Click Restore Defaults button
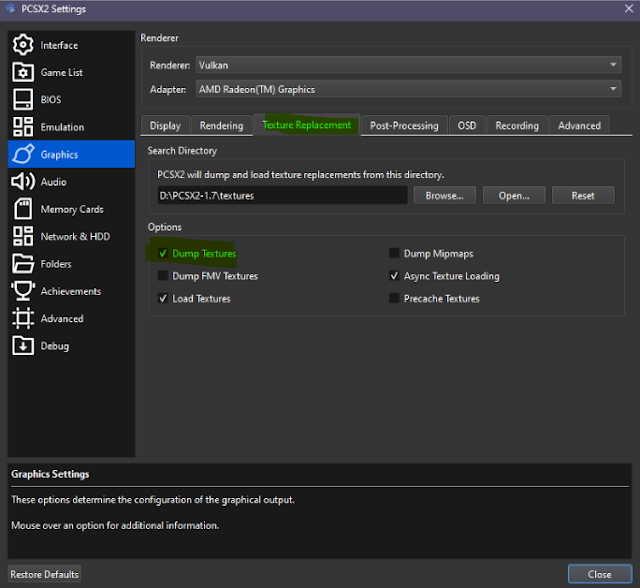The image size is (640, 588). tap(44, 574)
